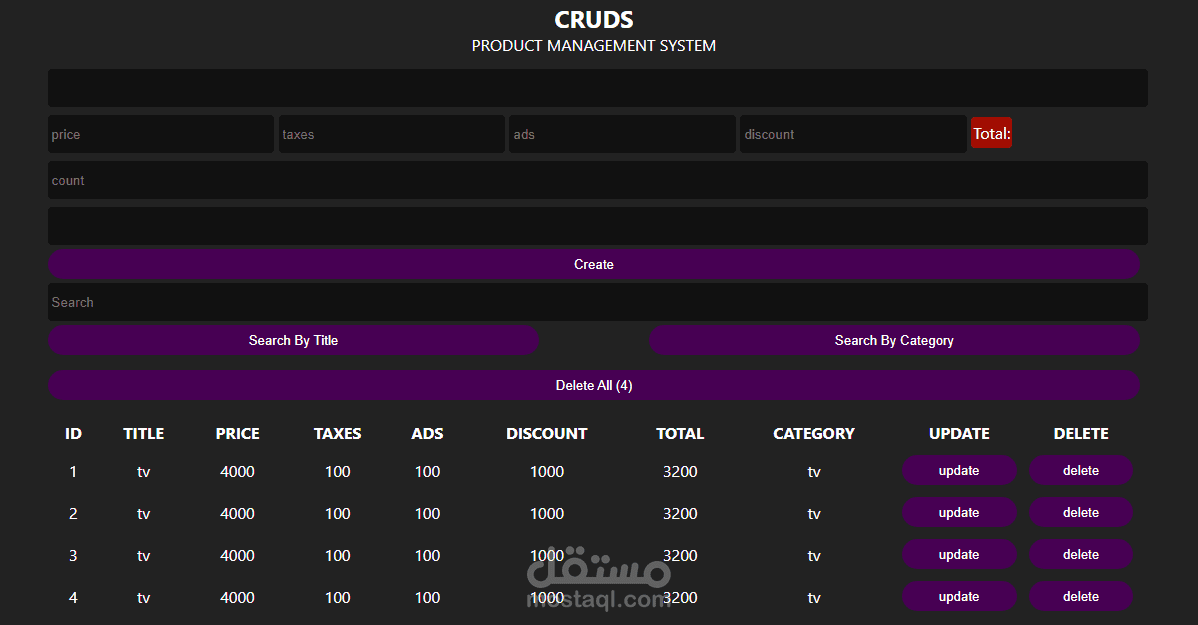Click Search By Category button
1198x625 pixels.
[893, 340]
